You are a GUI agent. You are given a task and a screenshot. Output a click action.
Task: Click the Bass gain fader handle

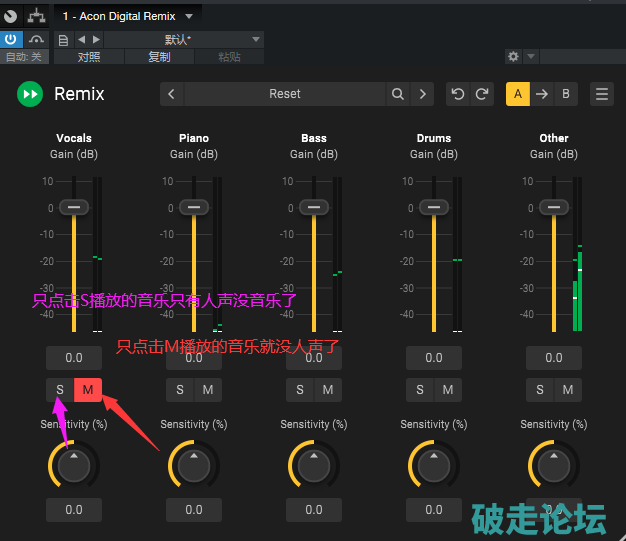tap(314, 207)
